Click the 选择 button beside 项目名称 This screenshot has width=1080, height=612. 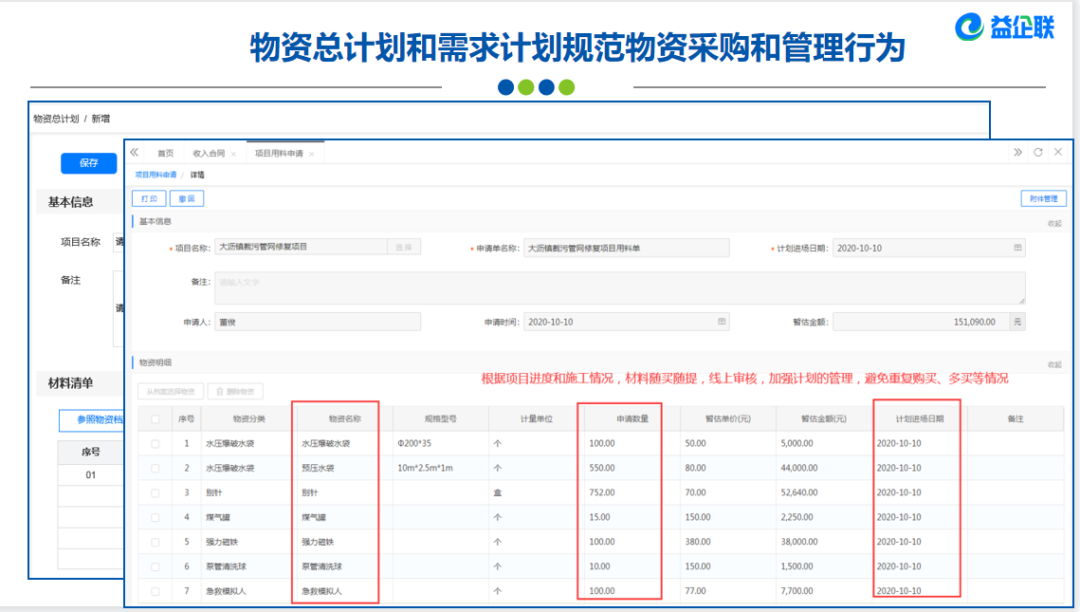click(404, 247)
